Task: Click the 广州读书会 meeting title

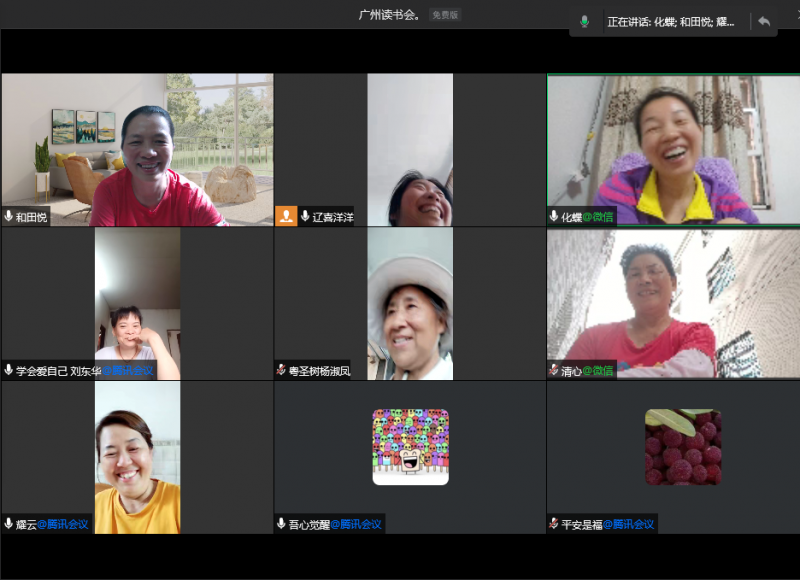Action: click(390, 15)
